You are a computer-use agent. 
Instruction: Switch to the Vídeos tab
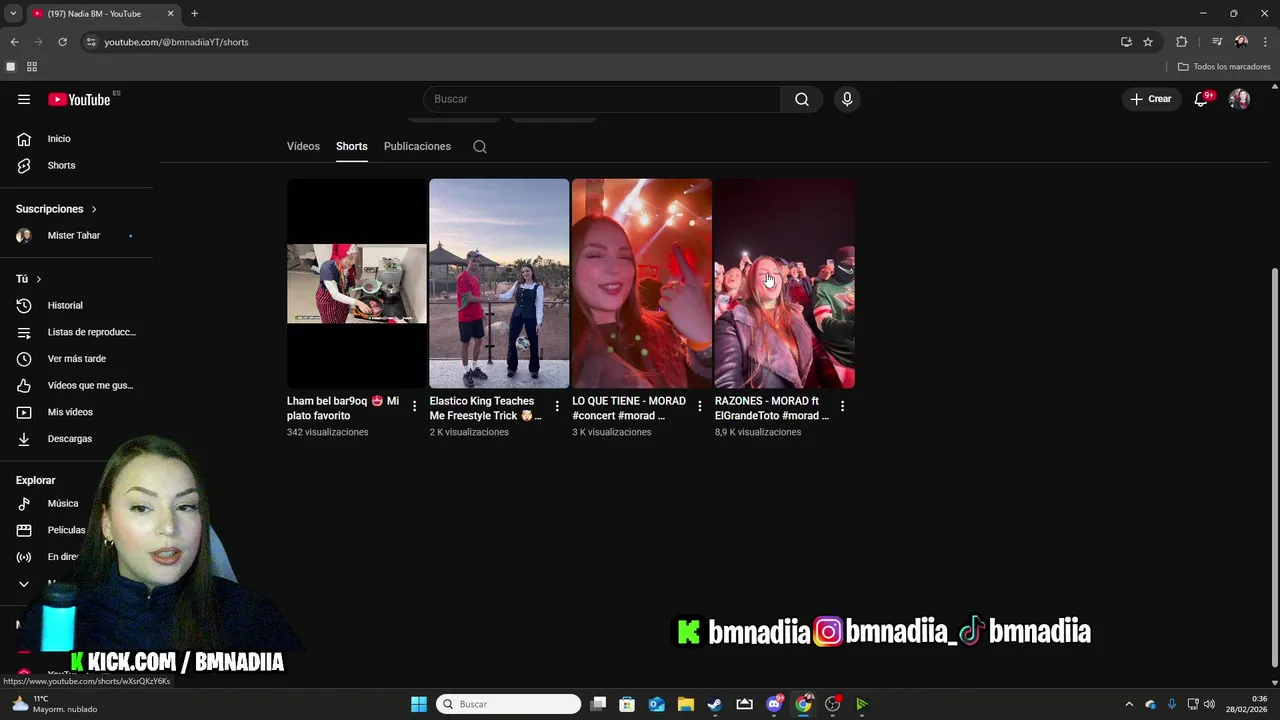coord(303,146)
